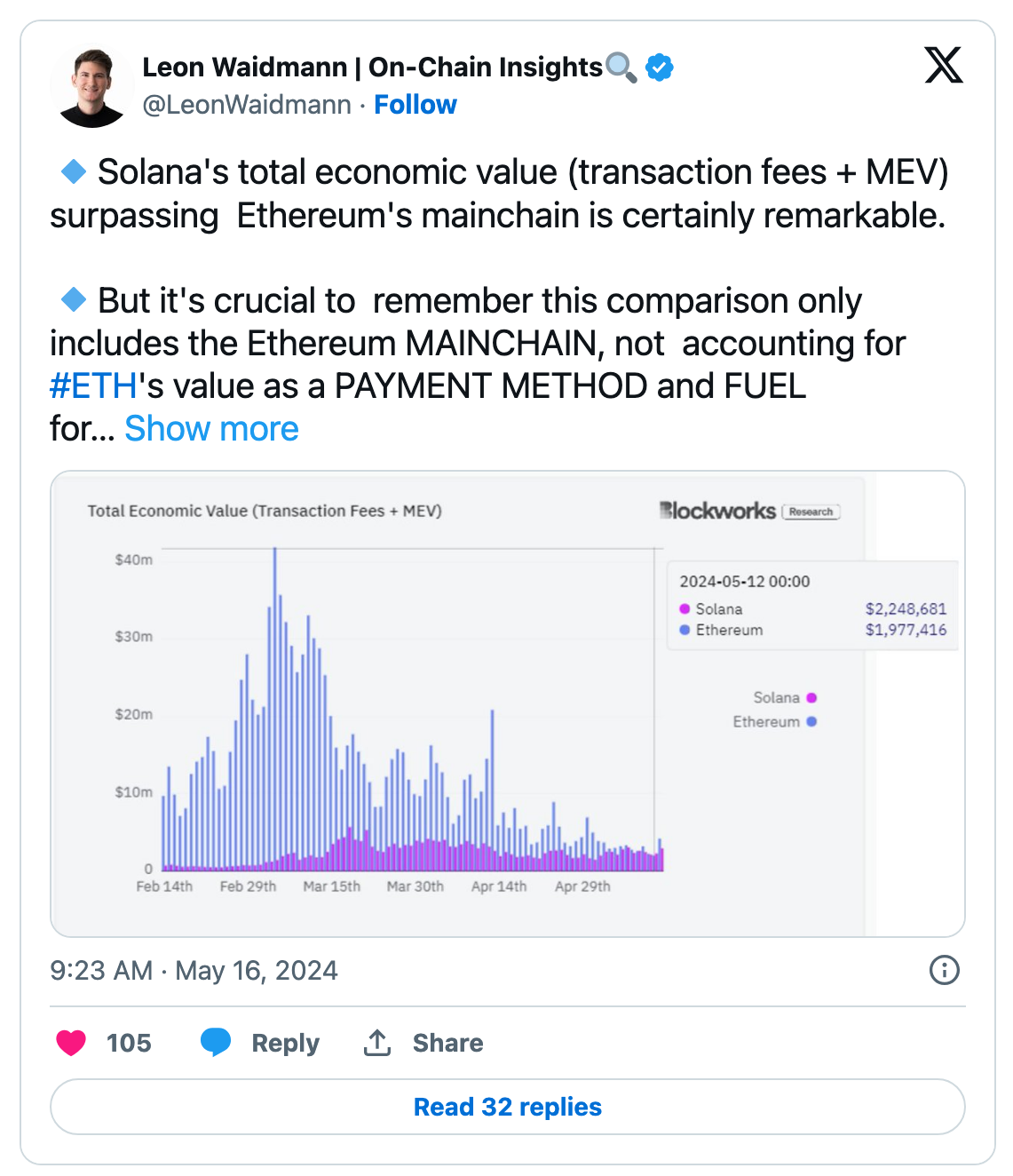Viewport: 1013px width, 1176px height.
Task: Like the post via the heart icon
Action: click(69, 1042)
